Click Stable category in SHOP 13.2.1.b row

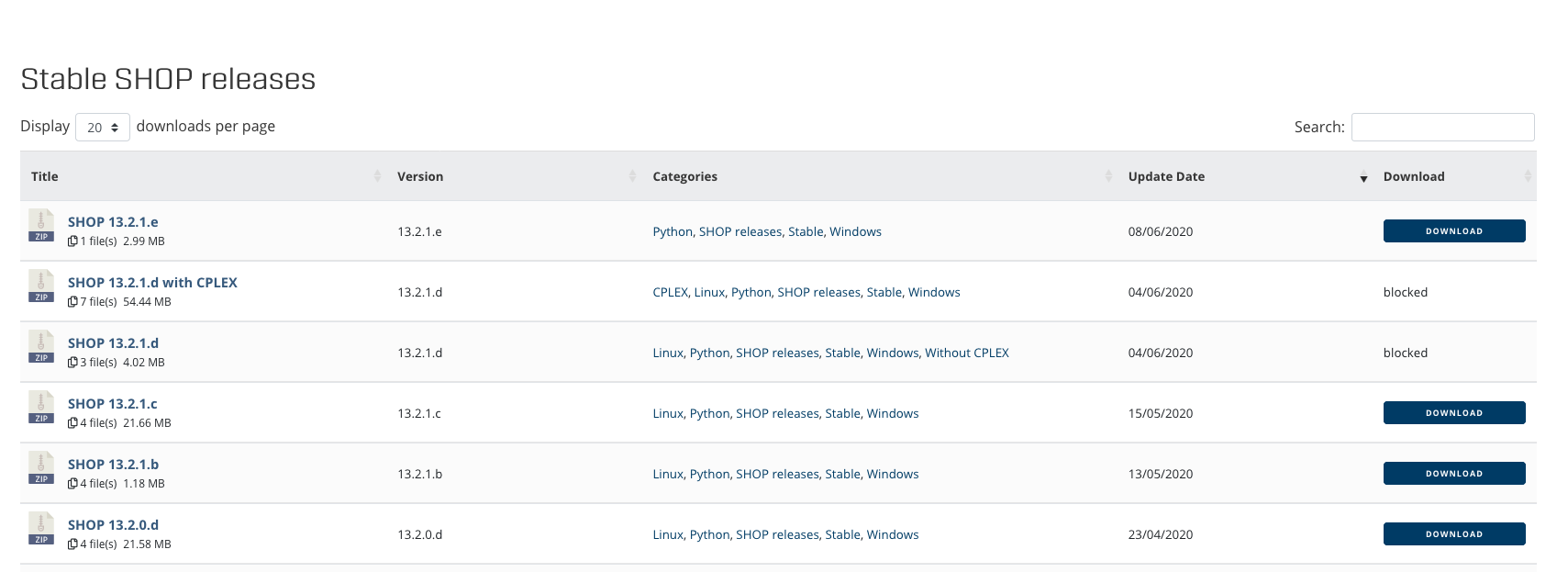click(x=842, y=475)
